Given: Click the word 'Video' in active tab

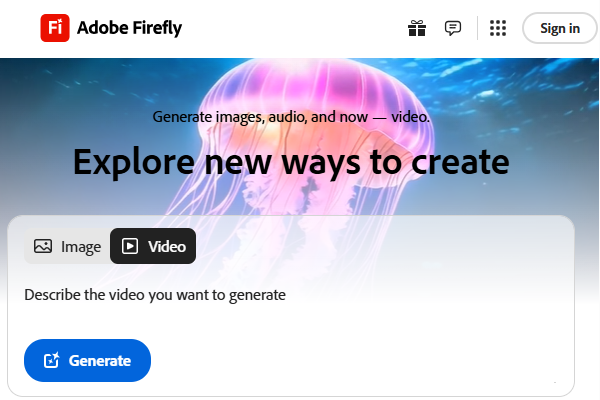Looking at the screenshot, I should [x=167, y=247].
